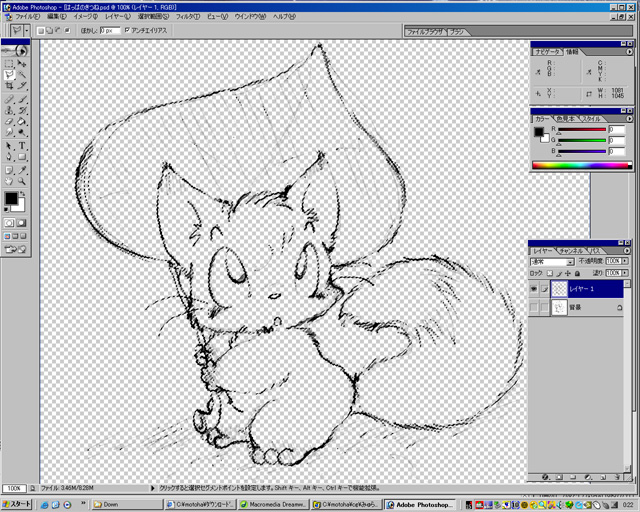Select the Blur tool
This screenshot has width=640, height=512.
(x=9, y=132)
